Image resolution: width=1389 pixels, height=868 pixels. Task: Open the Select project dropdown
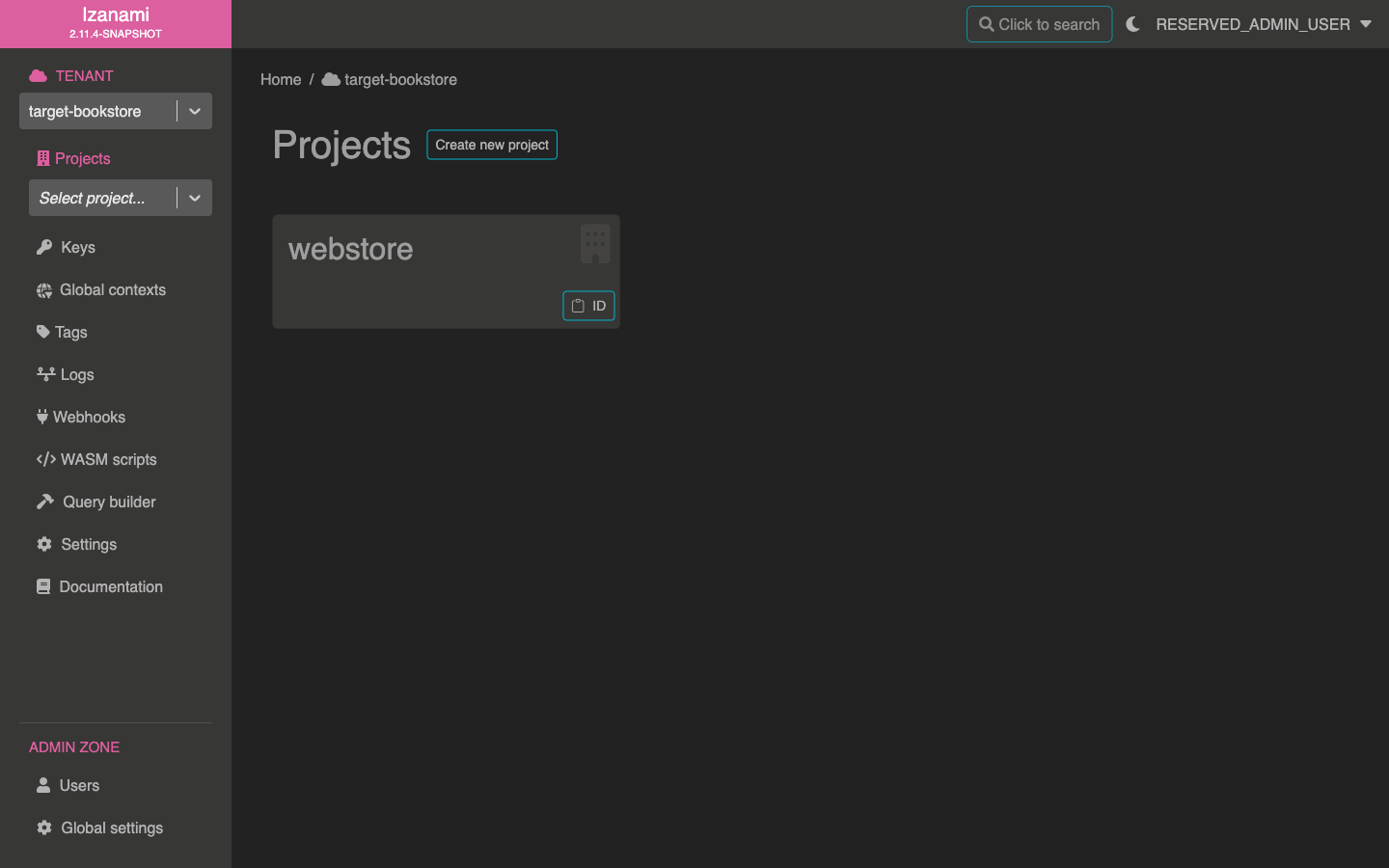[194, 198]
